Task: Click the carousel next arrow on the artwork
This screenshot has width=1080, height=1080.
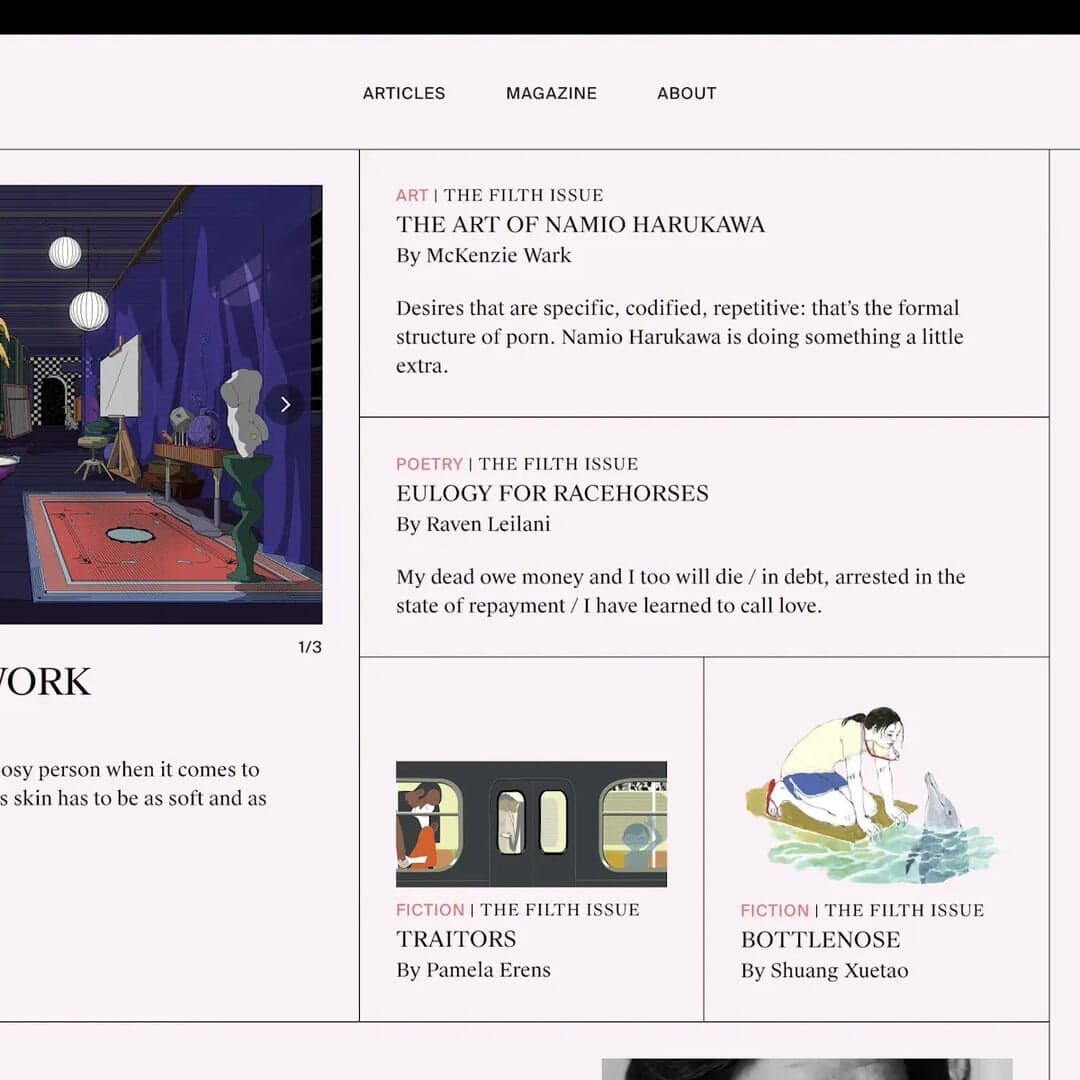Action: [285, 404]
